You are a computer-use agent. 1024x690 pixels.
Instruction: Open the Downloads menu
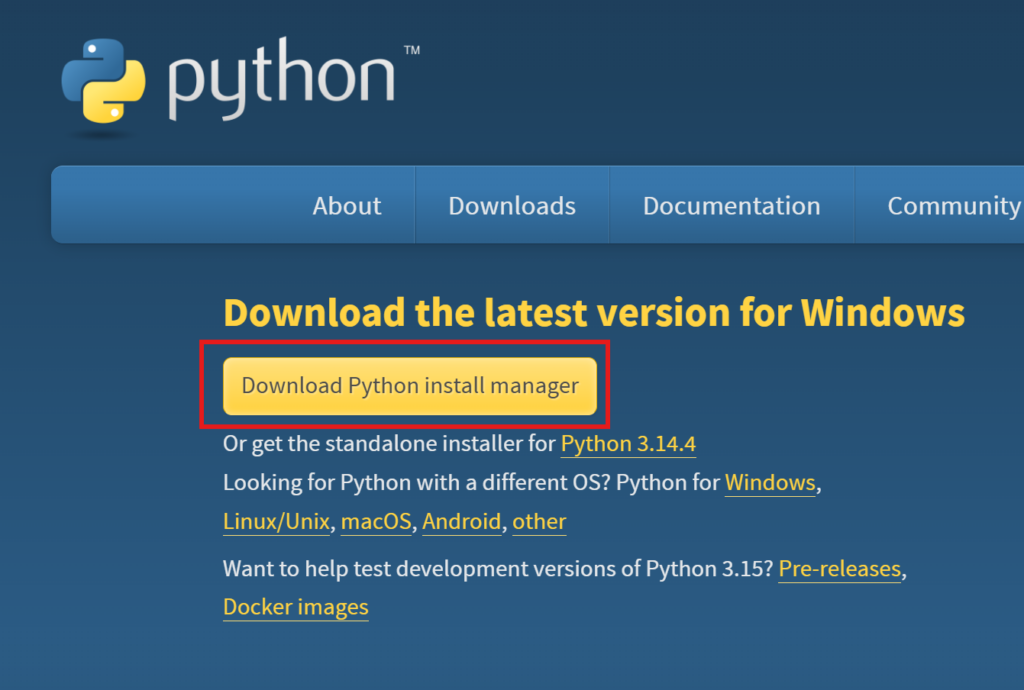click(512, 206)
